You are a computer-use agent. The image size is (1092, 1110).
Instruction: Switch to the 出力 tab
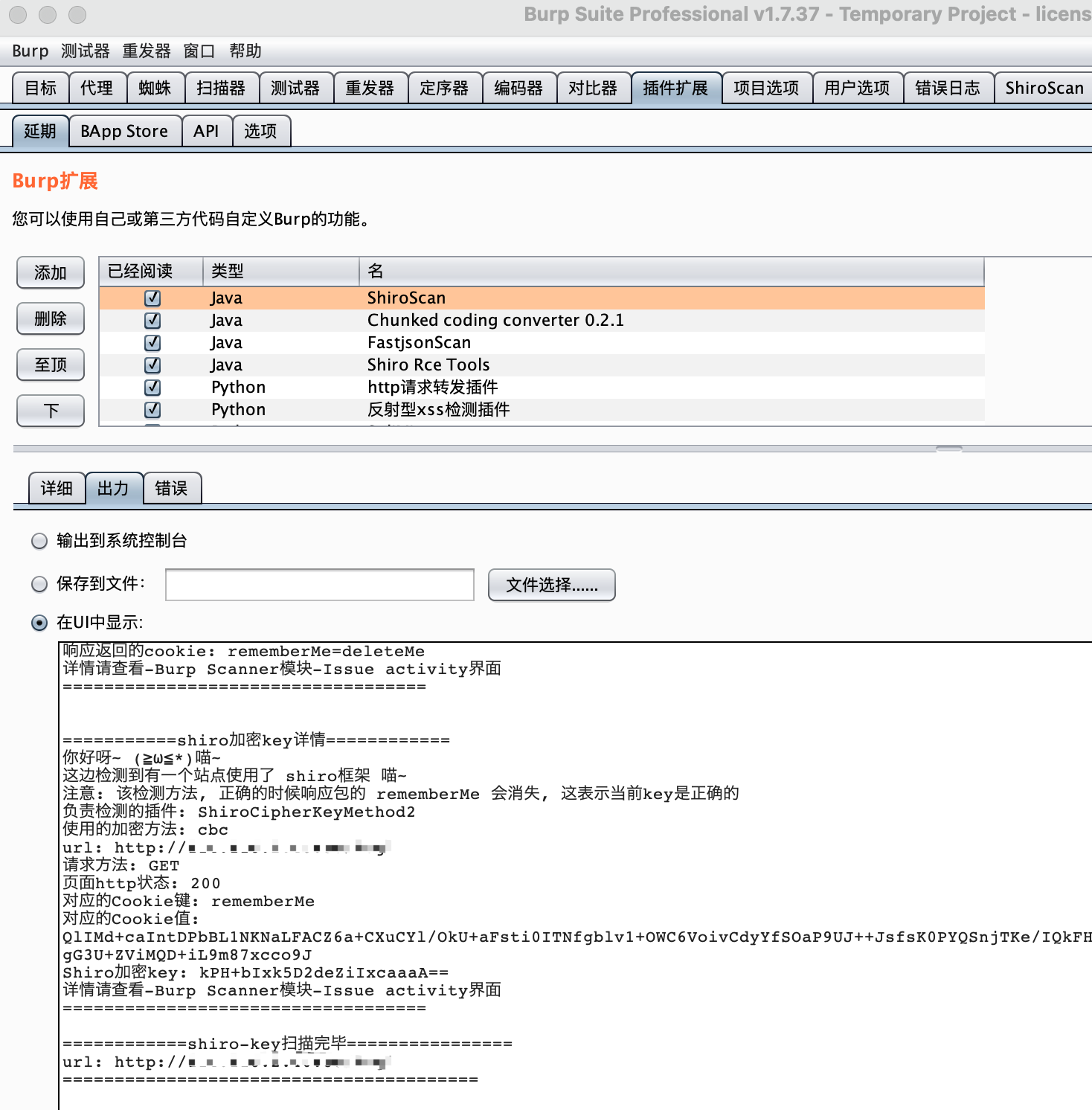(114, 488)
